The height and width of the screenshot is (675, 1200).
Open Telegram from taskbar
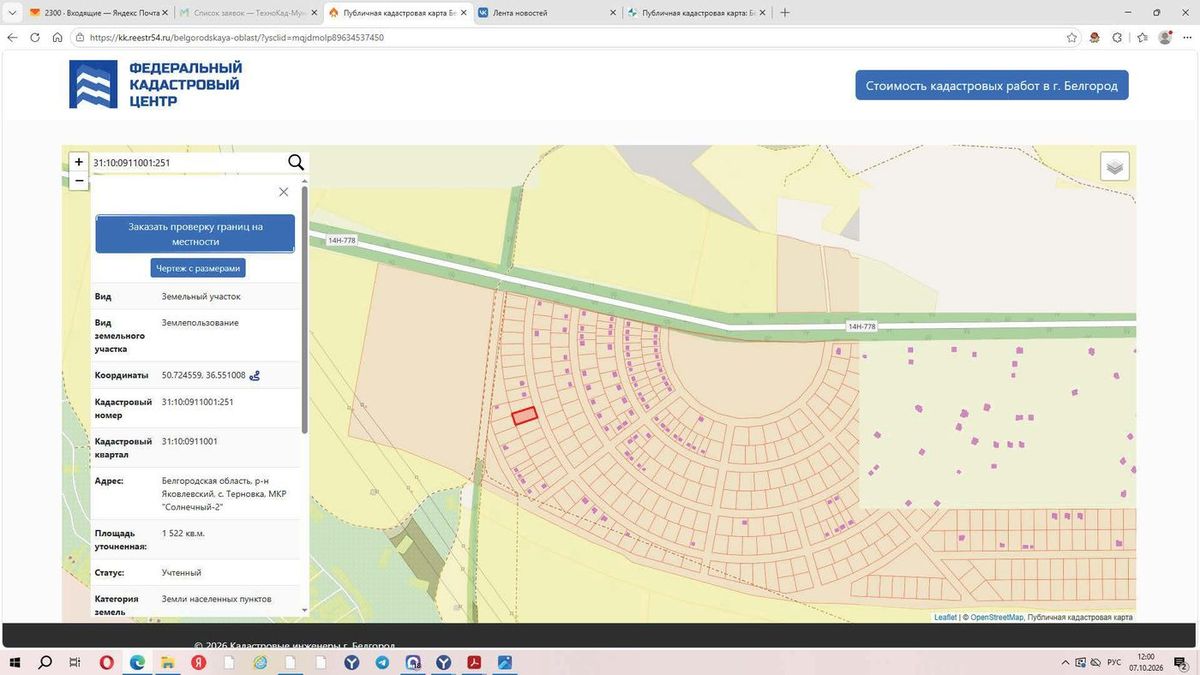coord(382,662)
